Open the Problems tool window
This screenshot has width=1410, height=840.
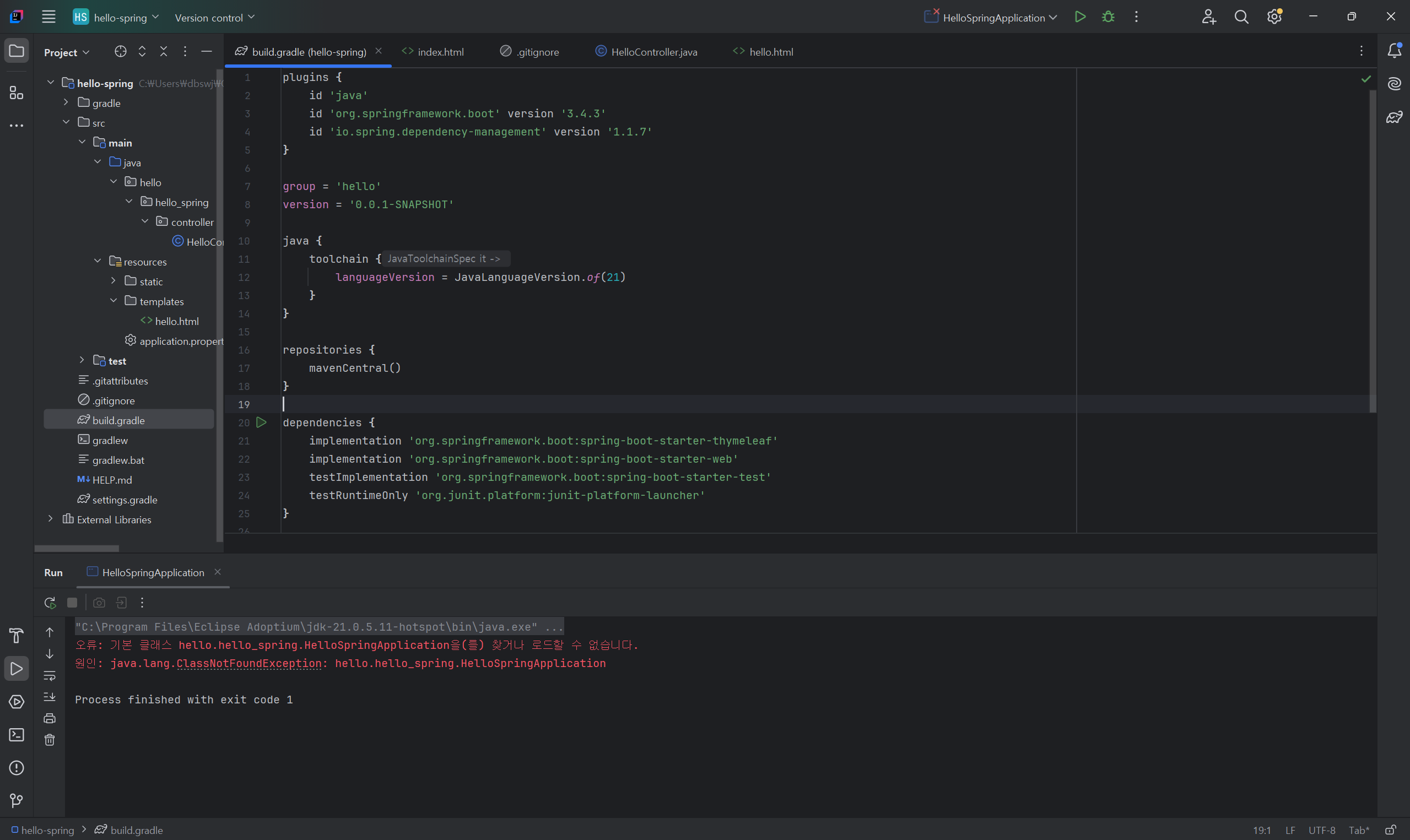tap(17, 768)
